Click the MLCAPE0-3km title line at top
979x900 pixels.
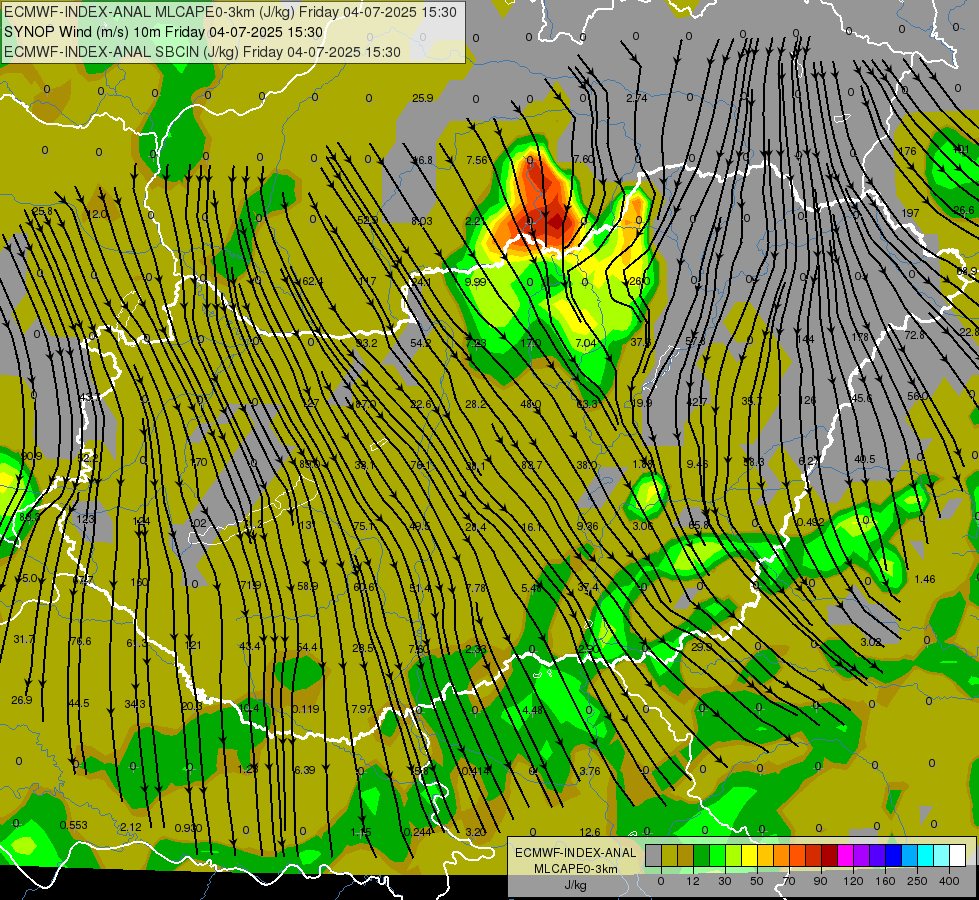tap(231, 12)
